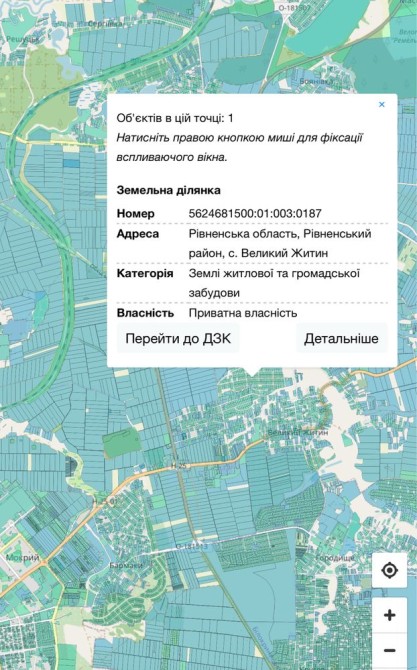Click the Сергіївка label on map

click(104, 24)
